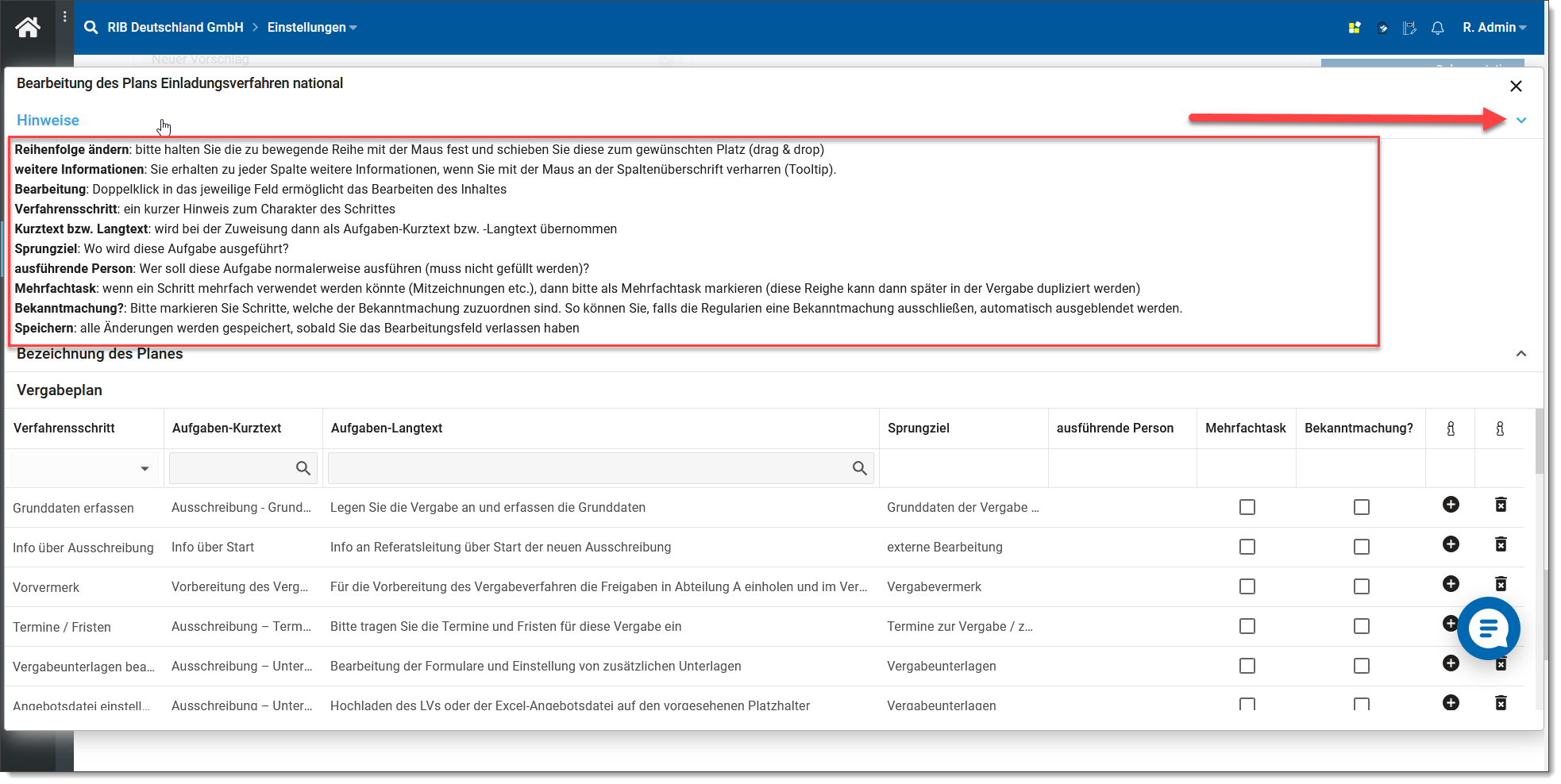This screenshot has height=784, width=1561.
Task: Add a row after Angebotsdatei einstellen
Action: click(1451, 703)
